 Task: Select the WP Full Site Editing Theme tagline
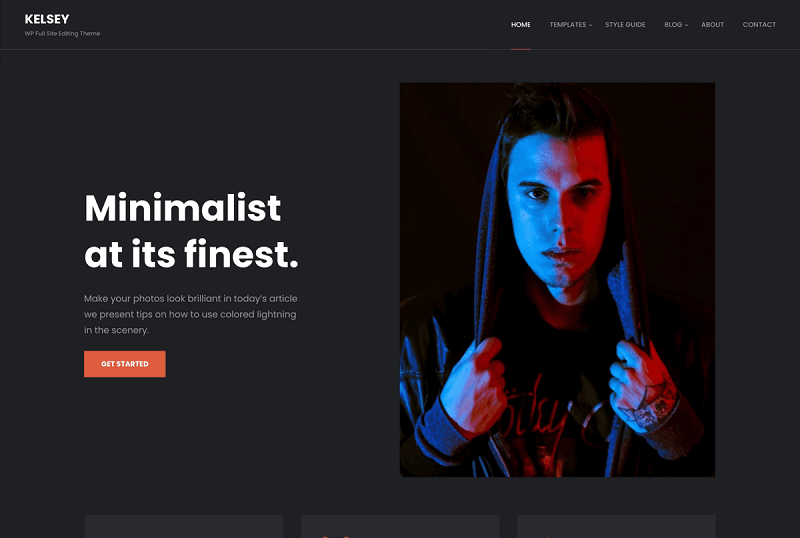(x=62, y=34)
